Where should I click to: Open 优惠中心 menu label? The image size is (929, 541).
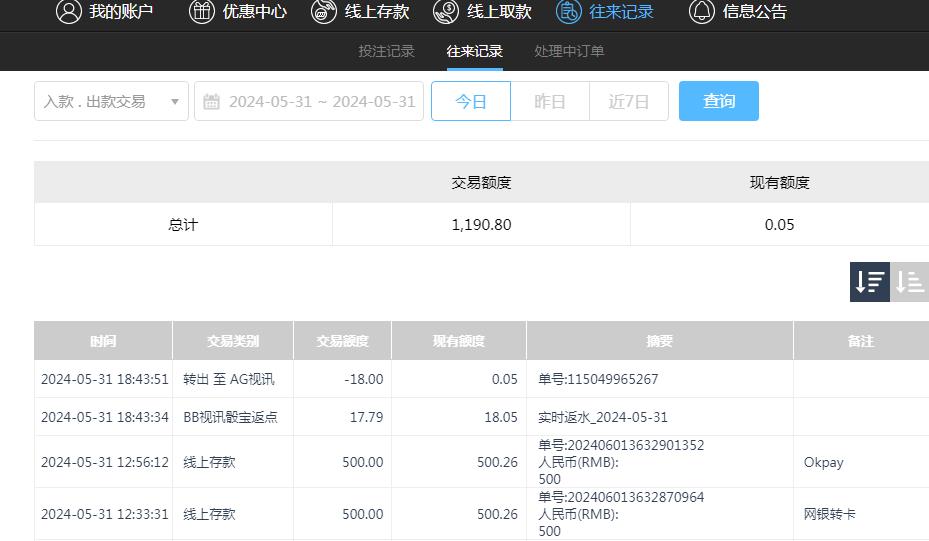tap(255, 11)
